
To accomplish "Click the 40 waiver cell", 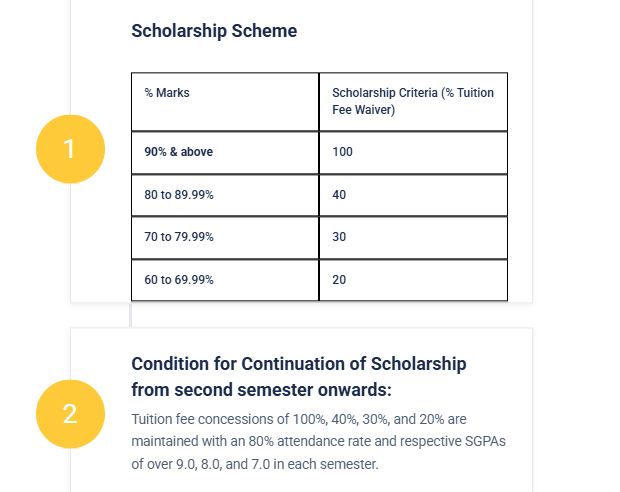I will [x=413, y=195].
